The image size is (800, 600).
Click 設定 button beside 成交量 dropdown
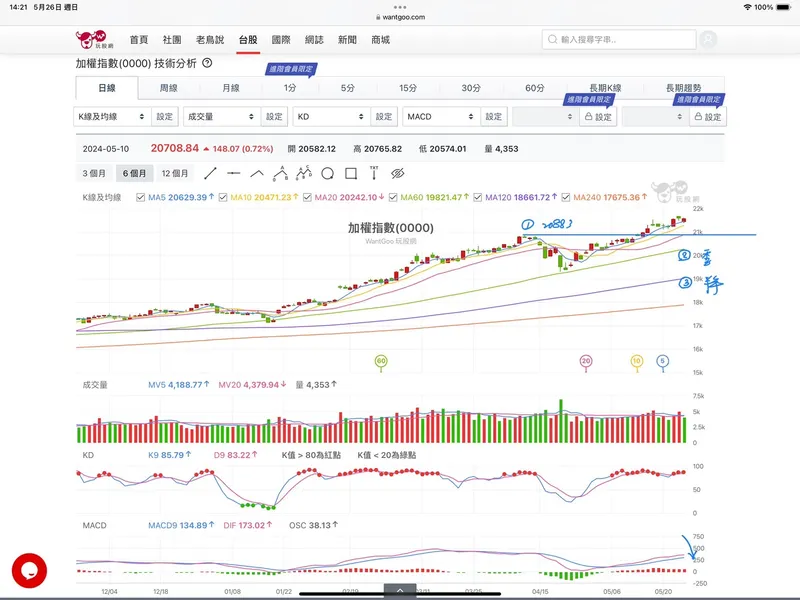click(275, 117)
